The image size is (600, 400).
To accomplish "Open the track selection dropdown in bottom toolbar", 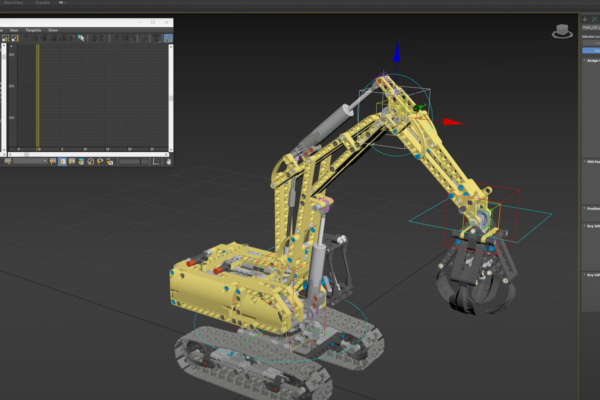I will coord(30,162).
